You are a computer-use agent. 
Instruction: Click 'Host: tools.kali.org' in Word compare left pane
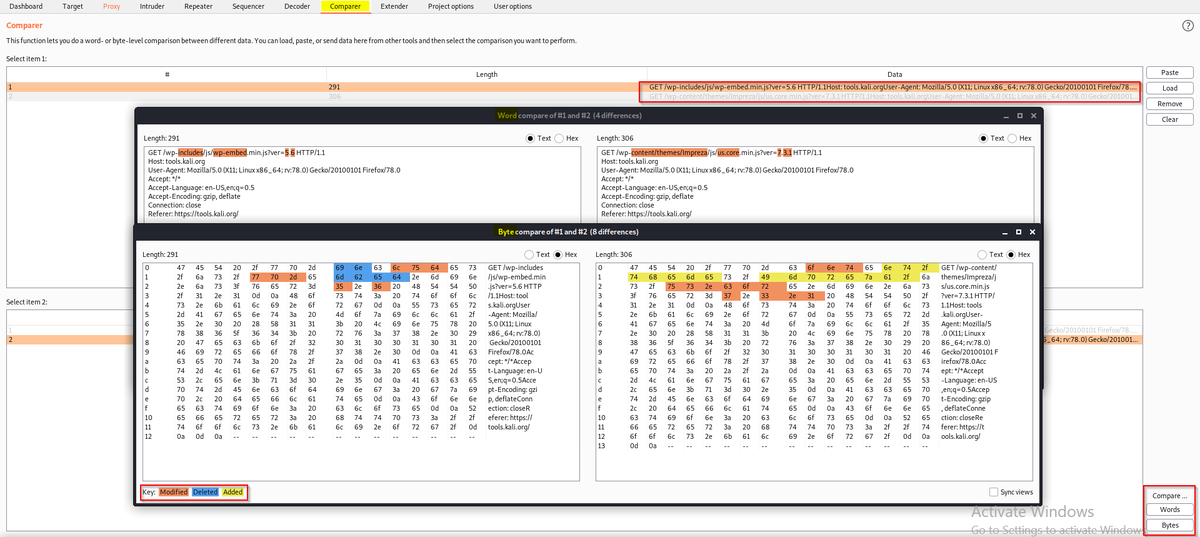177,160
